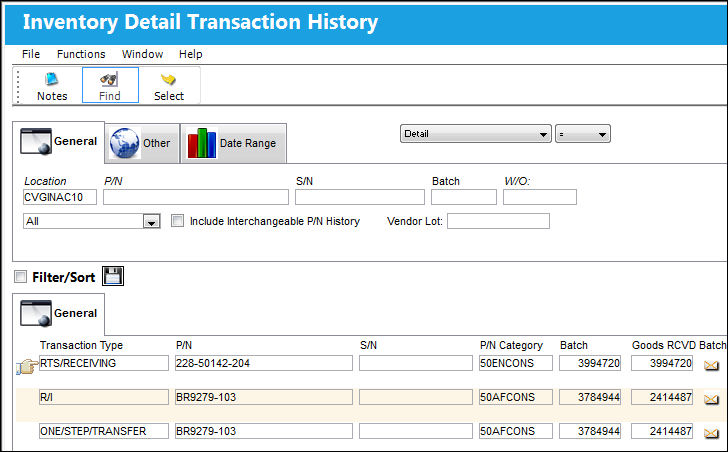Image resolution: width=728 pixels, height=452 pixels.
Task: Click envelope icon on RTS/RECEIVING row
Action: click(x=711, y=366)
